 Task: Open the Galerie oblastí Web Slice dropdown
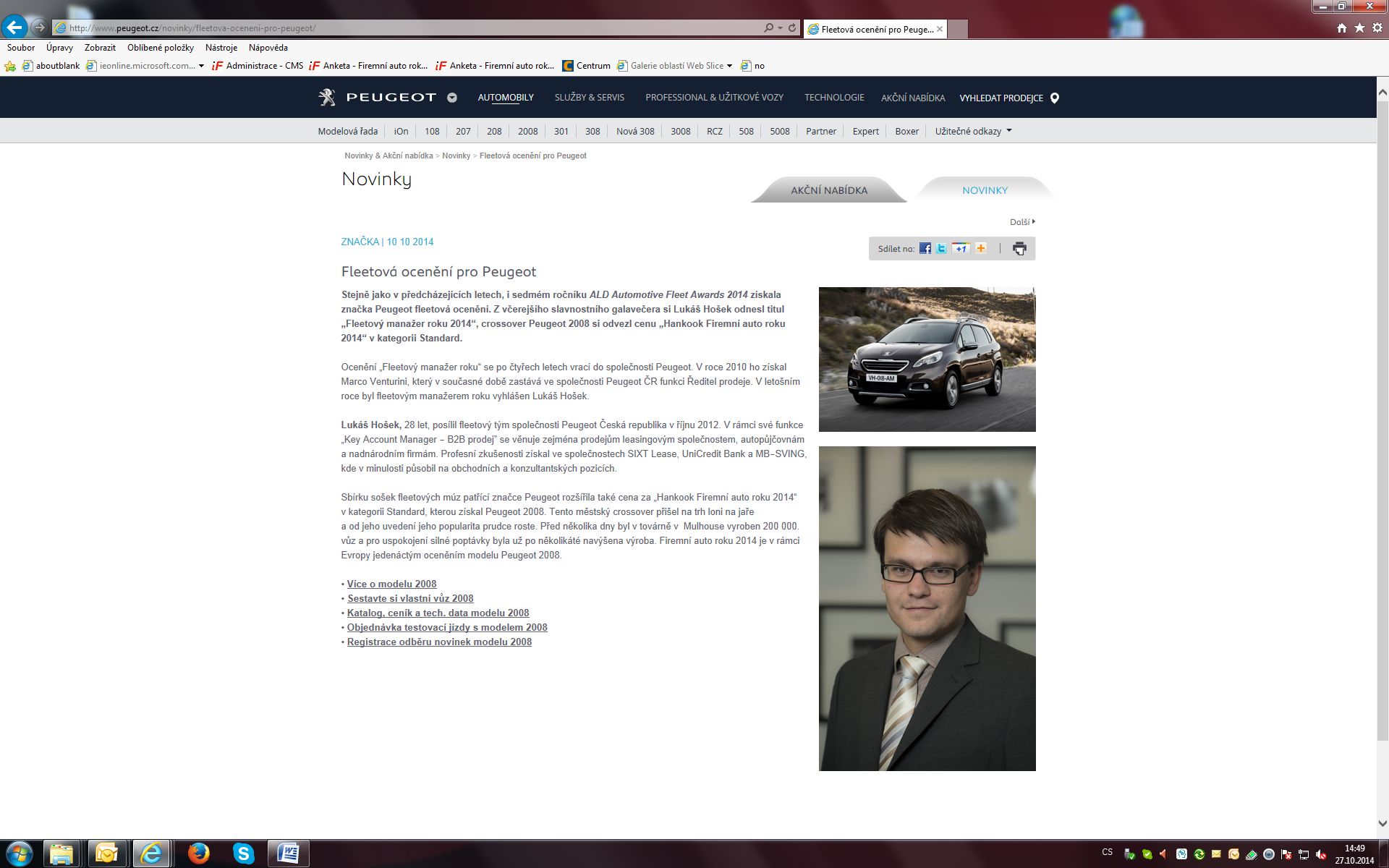pyautogui.click(x=729, y=66)
